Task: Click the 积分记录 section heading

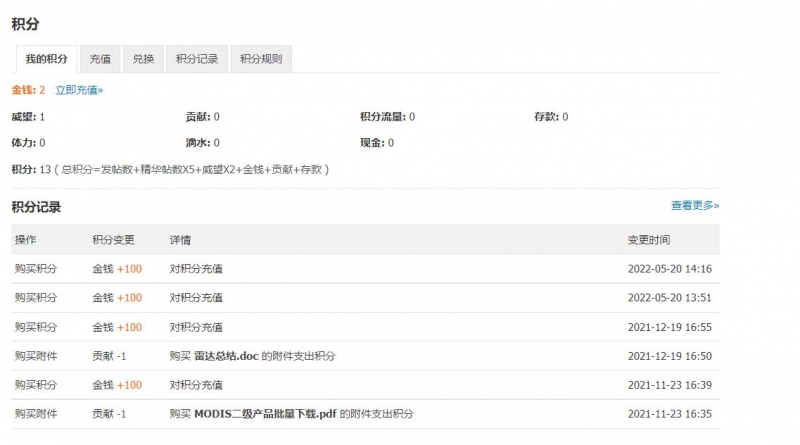Action: pos(36,207)
